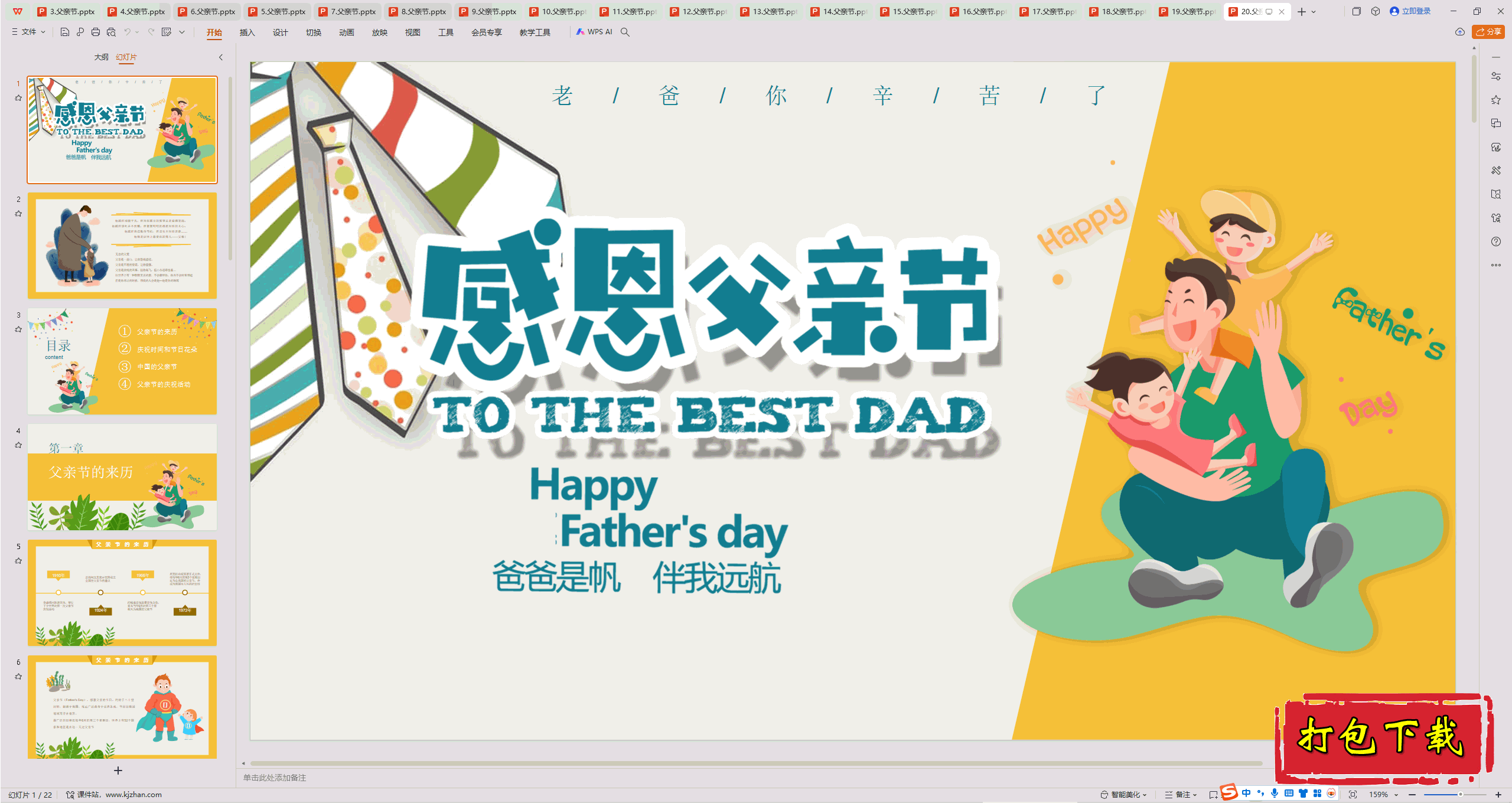Open a new document tab with plus
The image size is (1512, 803).
click(x=1302, y=12)
